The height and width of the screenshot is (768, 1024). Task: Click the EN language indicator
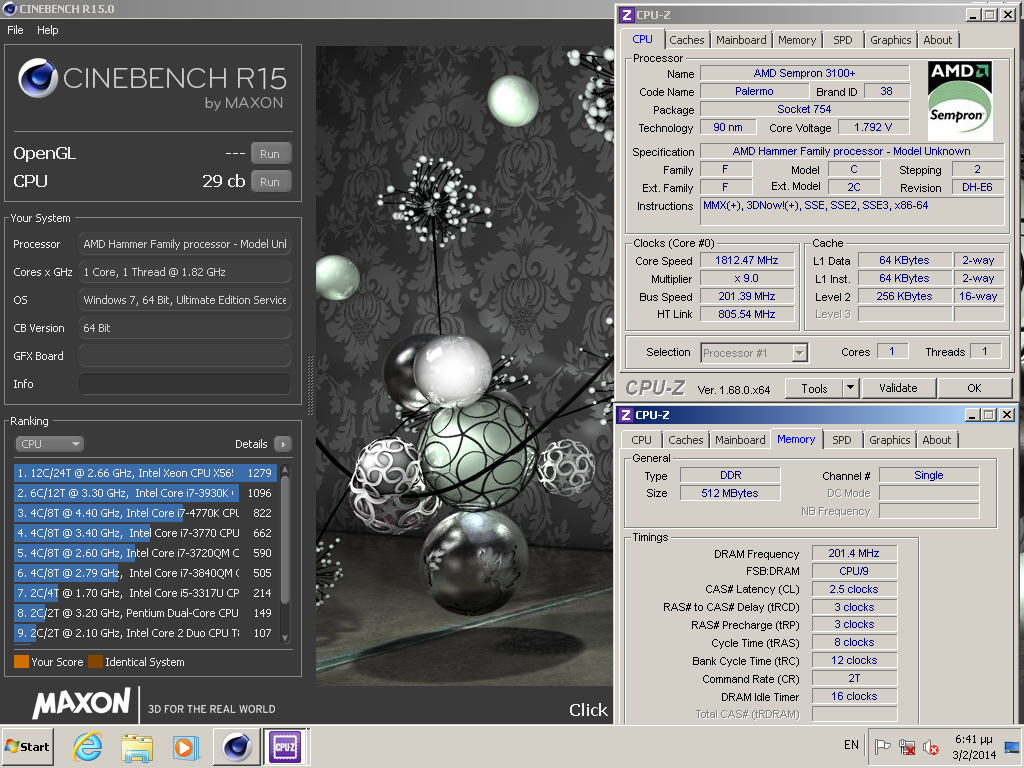[851, 744]
